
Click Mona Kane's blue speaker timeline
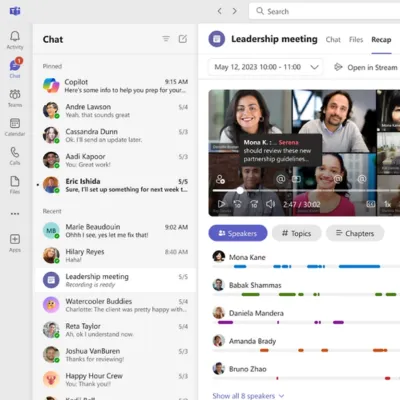click(306, 266)
